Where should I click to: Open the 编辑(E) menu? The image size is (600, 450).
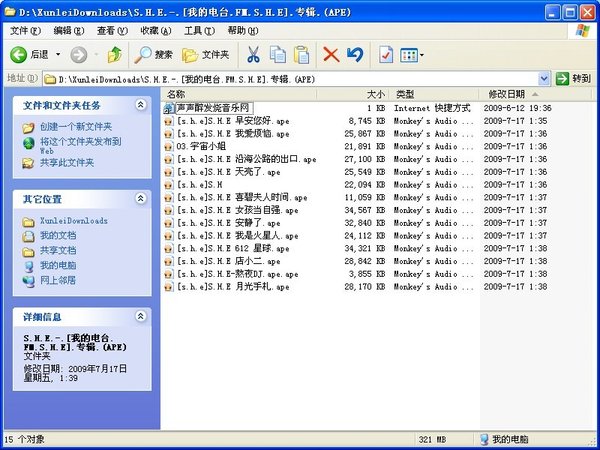pyautogui.click(x=69, y=31)
